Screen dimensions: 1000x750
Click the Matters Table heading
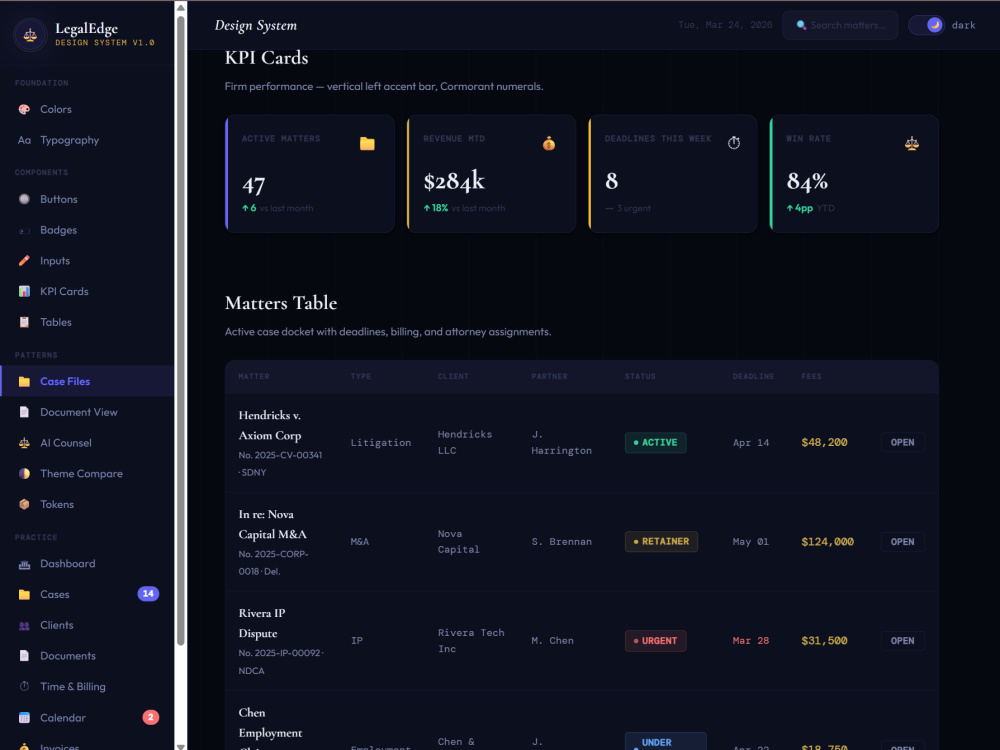[x=281, y=303]
